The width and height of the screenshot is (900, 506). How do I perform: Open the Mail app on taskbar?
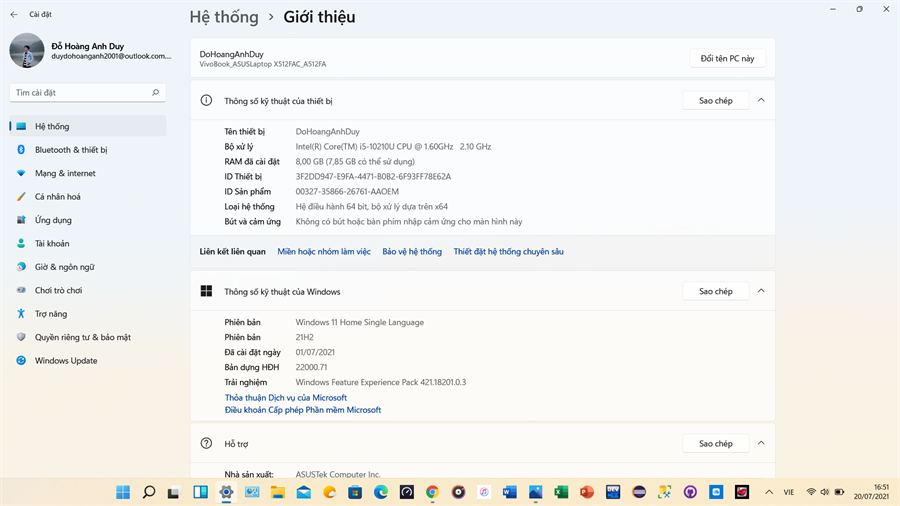tap(304, 492)
